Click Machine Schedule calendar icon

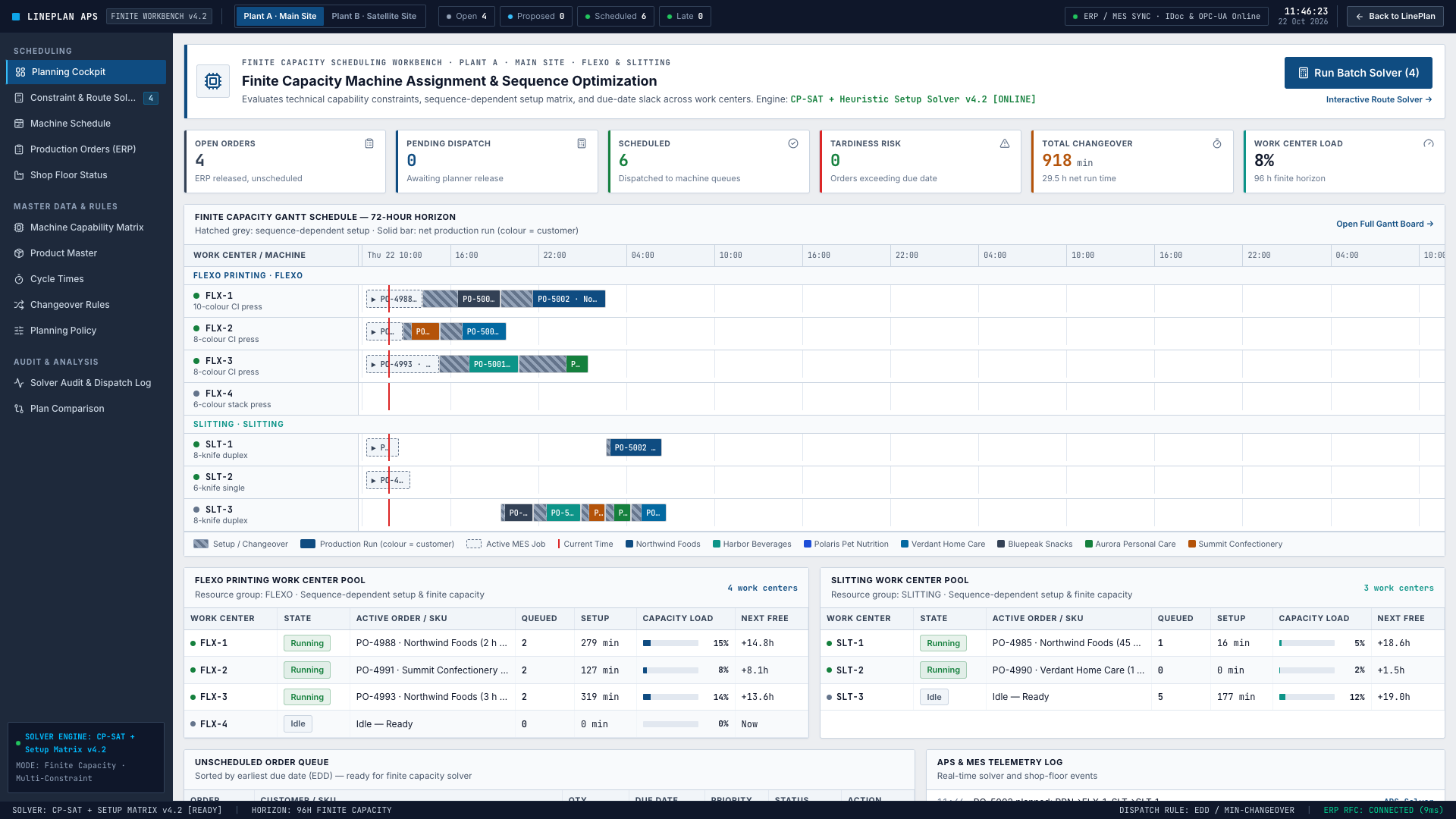[x=19, y=124]
